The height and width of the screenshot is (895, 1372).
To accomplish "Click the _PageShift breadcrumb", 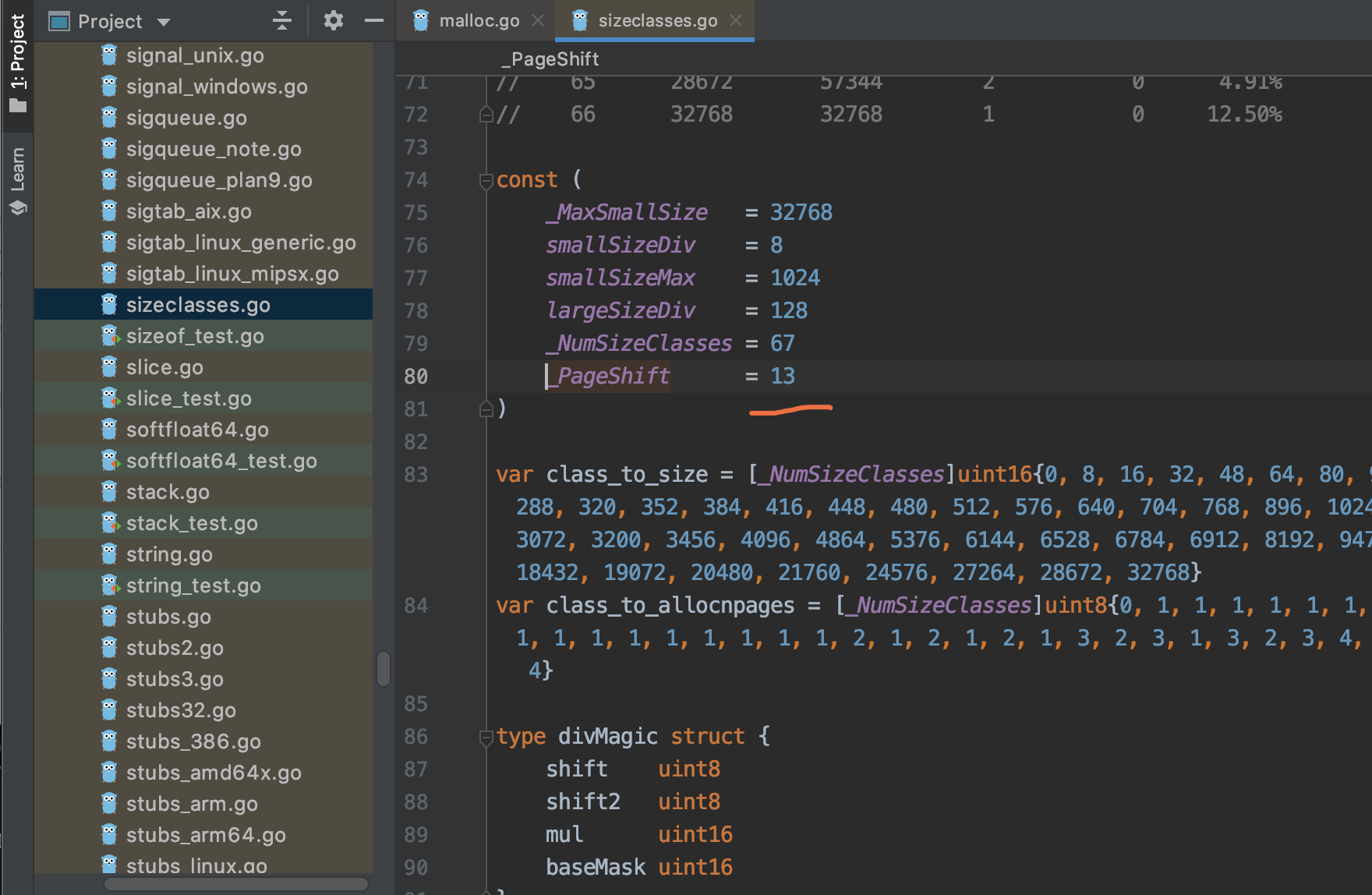I will (550, 59).
